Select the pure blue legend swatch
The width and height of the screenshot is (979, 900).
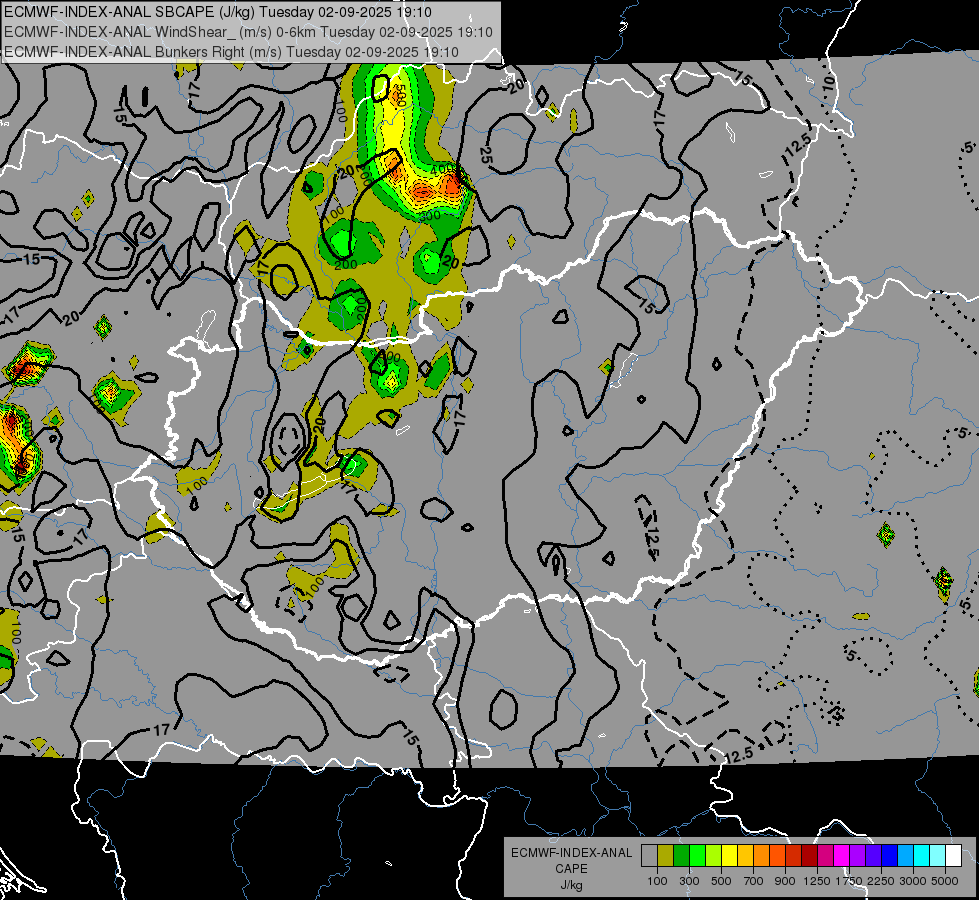click(x=890, y=855)
